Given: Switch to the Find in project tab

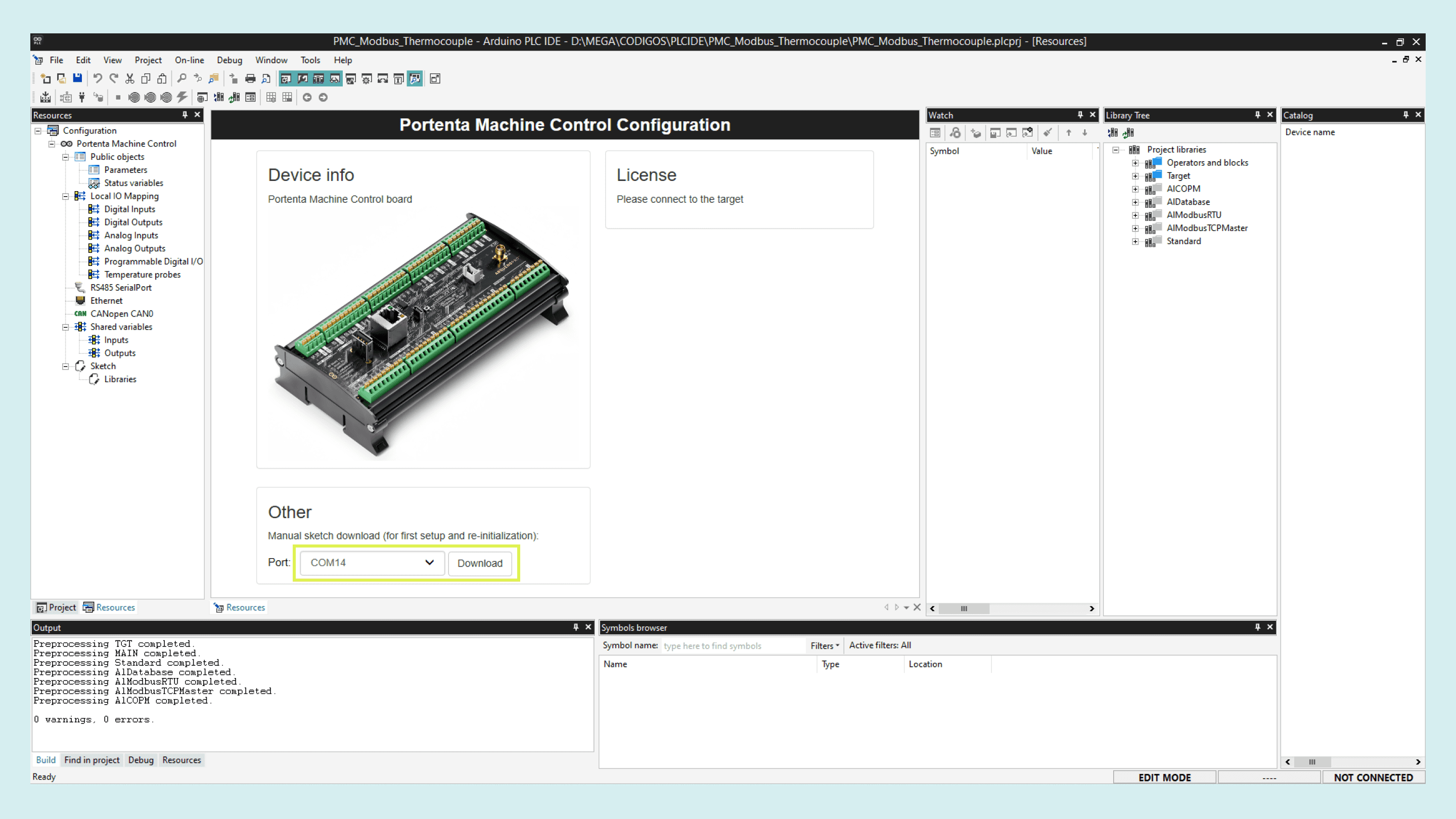Looking at the screenshot, I should pyautogui.click(x=92, y=760).
